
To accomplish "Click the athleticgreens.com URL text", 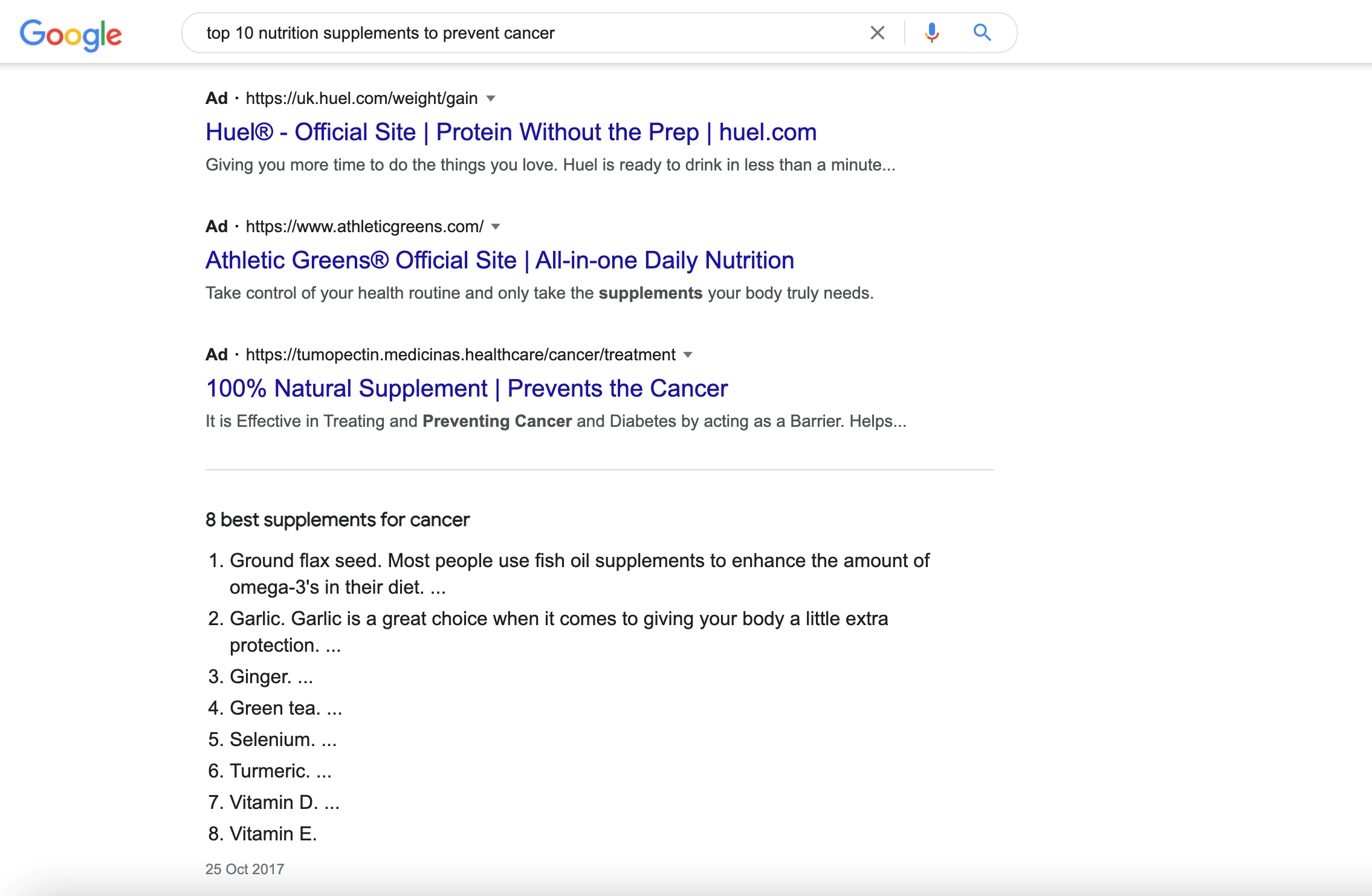I will pyautogui.click(x=364, y=227).
